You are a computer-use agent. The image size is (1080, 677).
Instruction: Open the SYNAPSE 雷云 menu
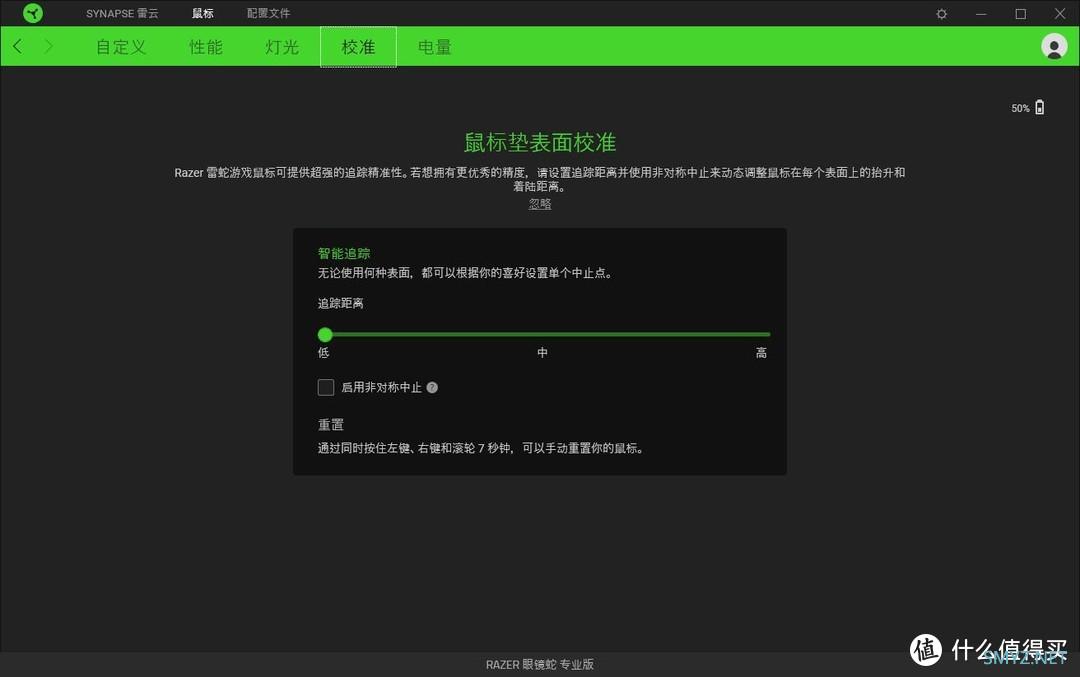(x=122, y=13)
